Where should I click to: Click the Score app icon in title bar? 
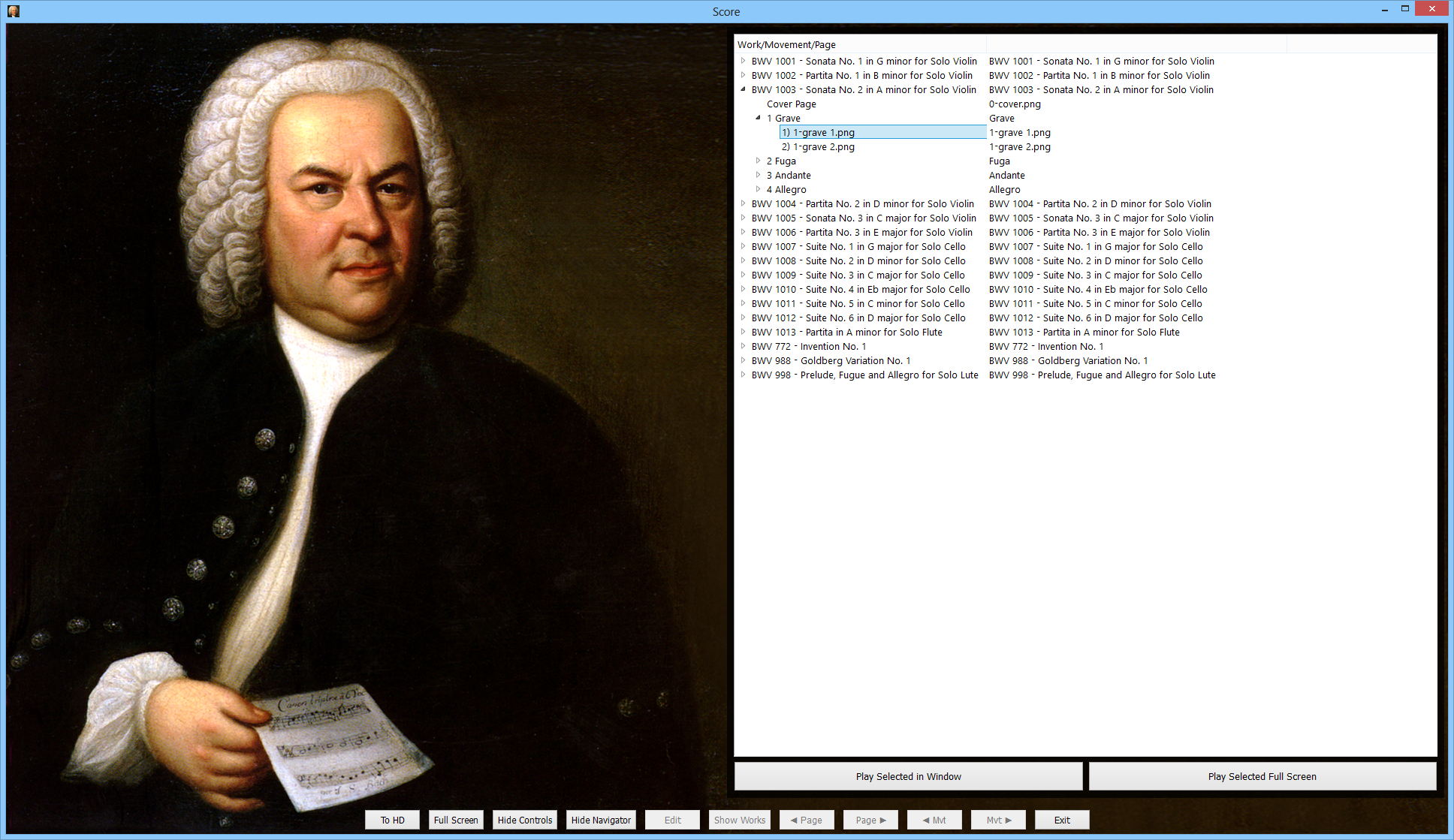tap(14, 11)
